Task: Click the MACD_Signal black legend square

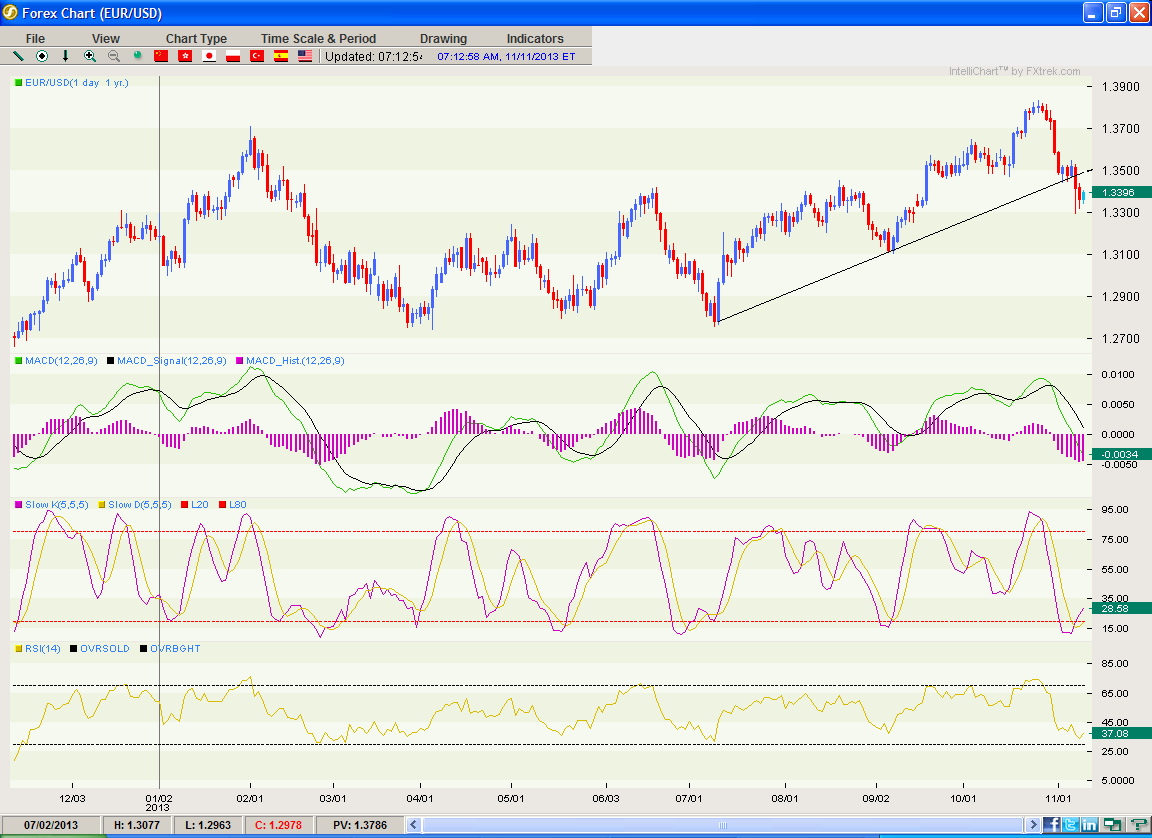Action: [110, 361]
